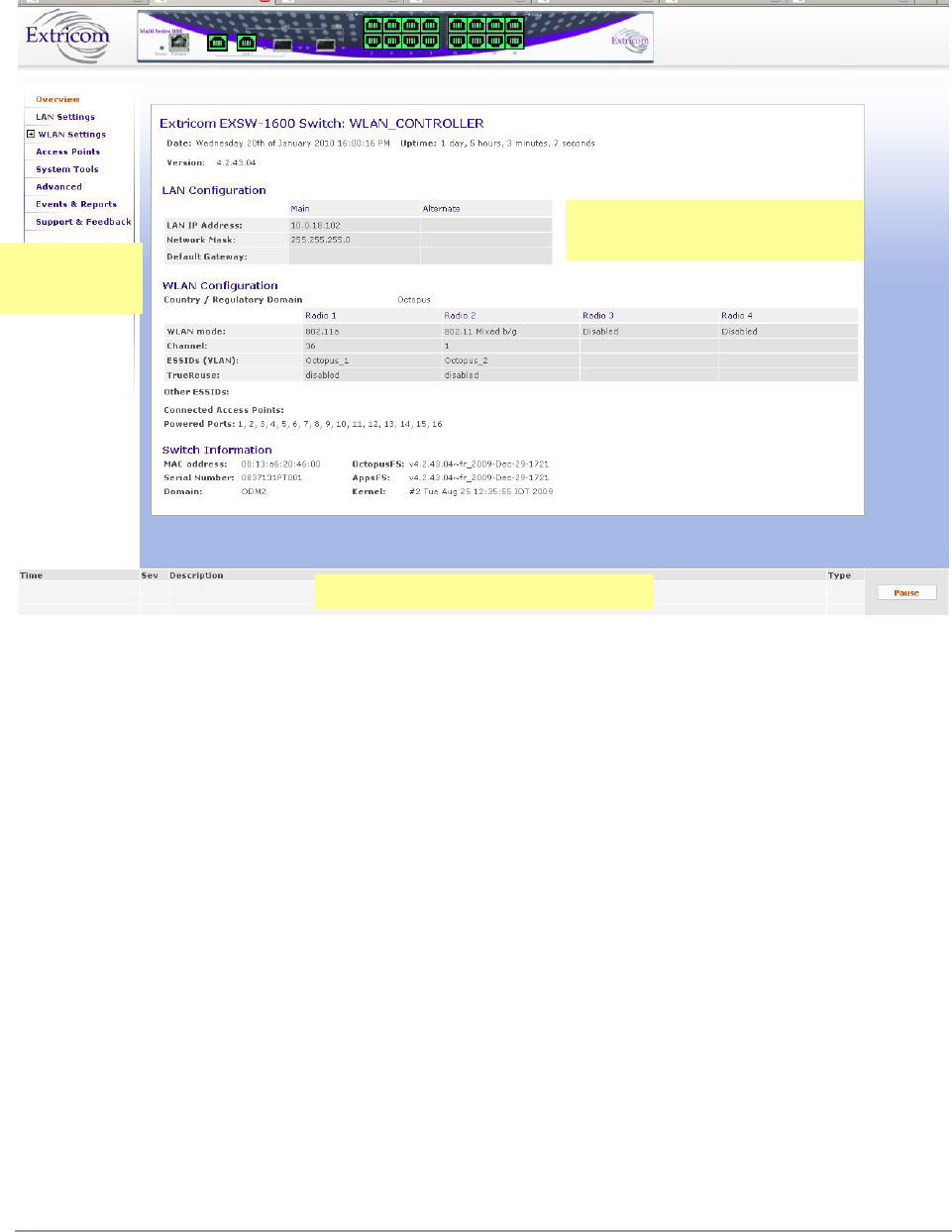Click the LAN IP address 10.0.18.102
The width and height of the screenshot is (952, 1232).
(315, 226)
